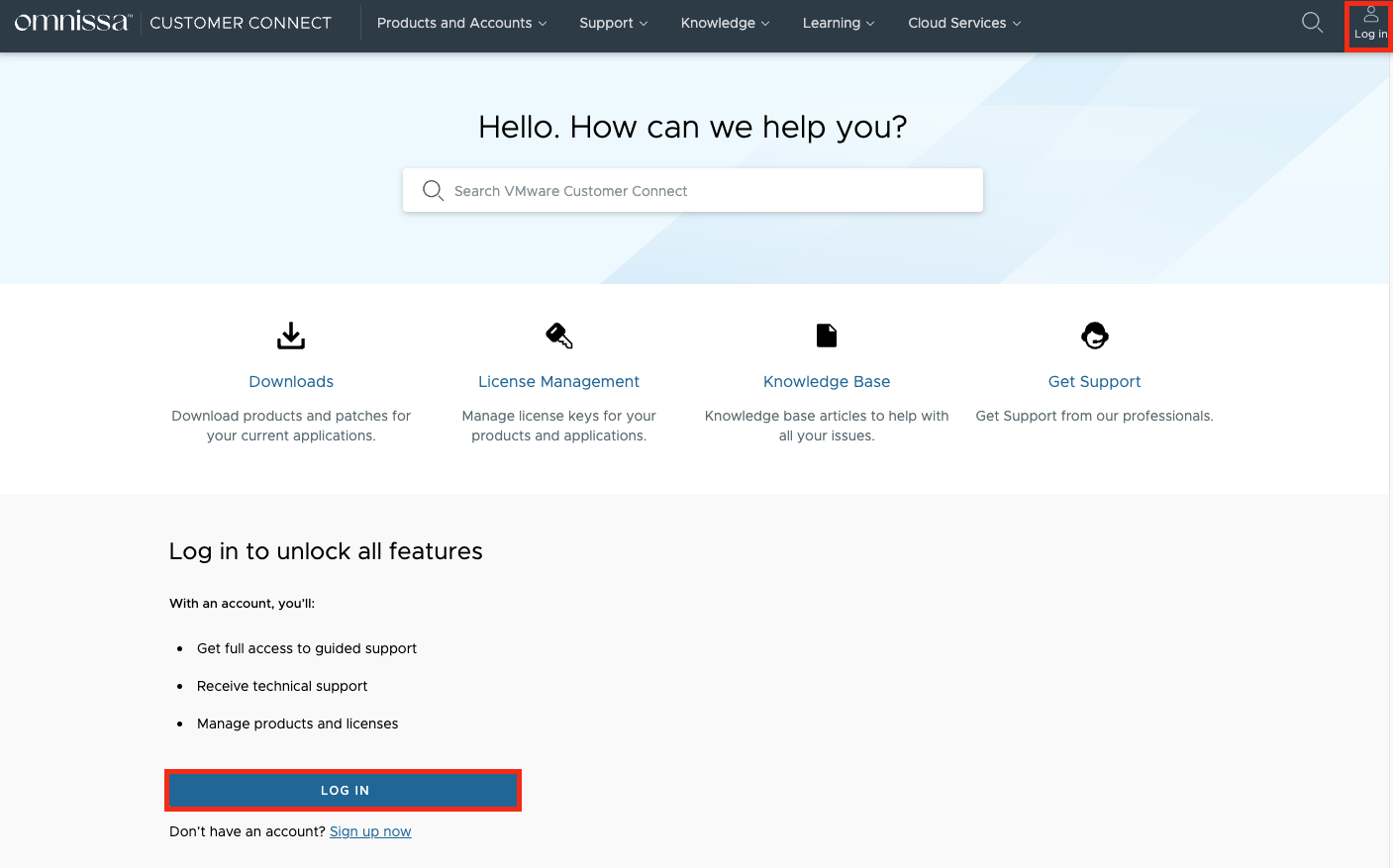Select the Get Support text link
Image resolution: width=1393 pixels, height=868 pixels.
[x=1094, y=381]
